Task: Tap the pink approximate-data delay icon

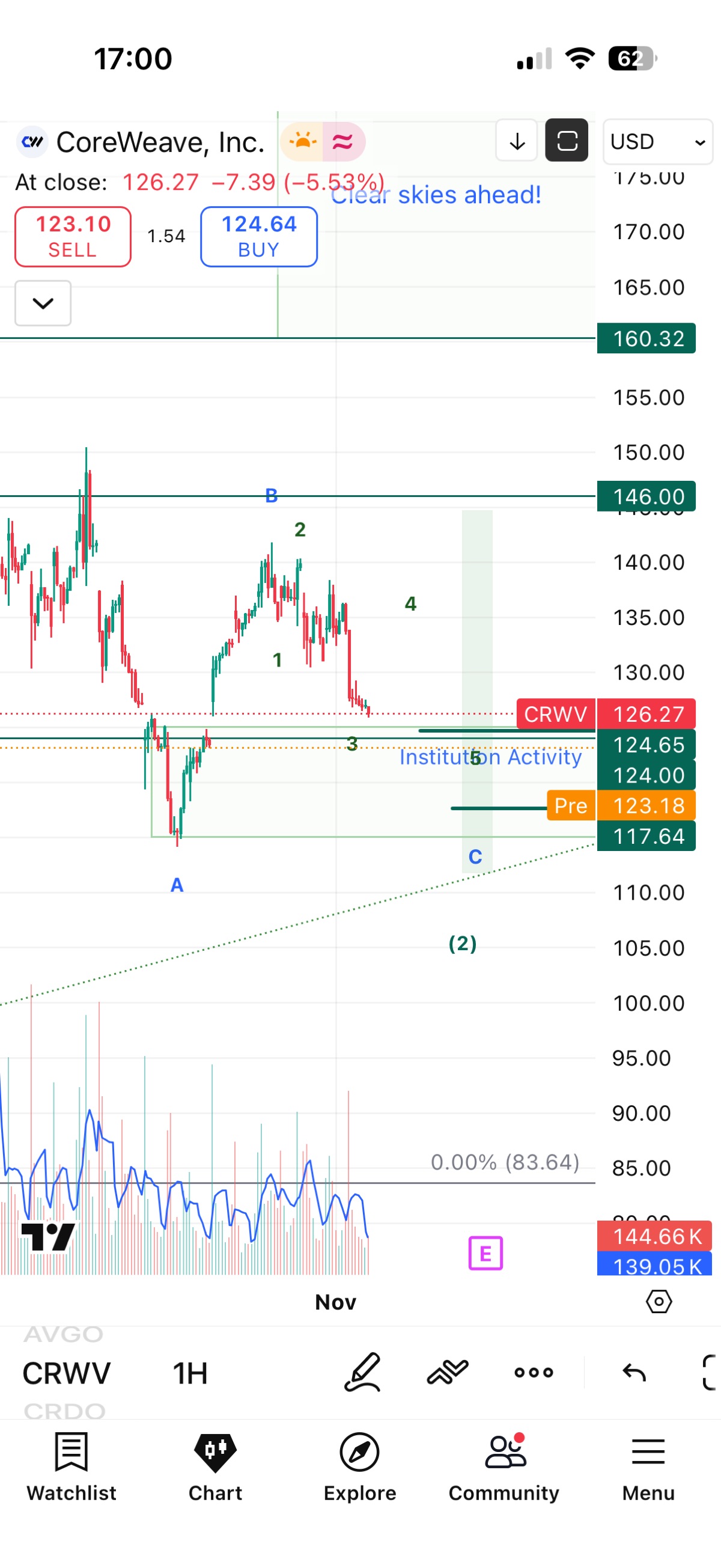Action: (x=343, y=142)
